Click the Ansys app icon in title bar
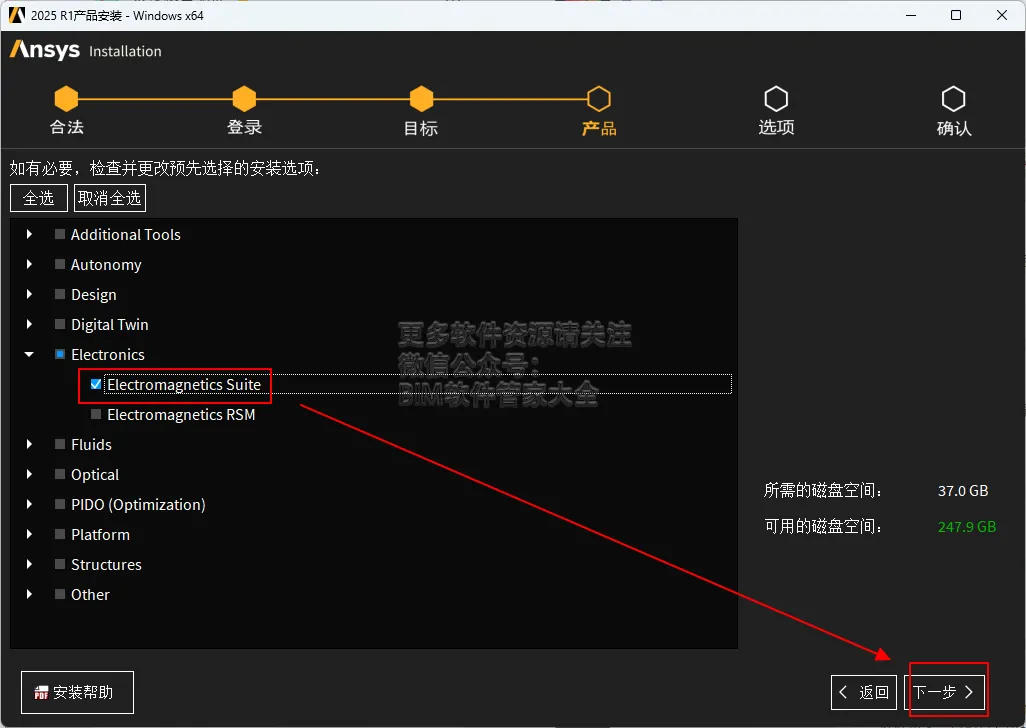Screen dimensions: 1026x728 (16, 15)
